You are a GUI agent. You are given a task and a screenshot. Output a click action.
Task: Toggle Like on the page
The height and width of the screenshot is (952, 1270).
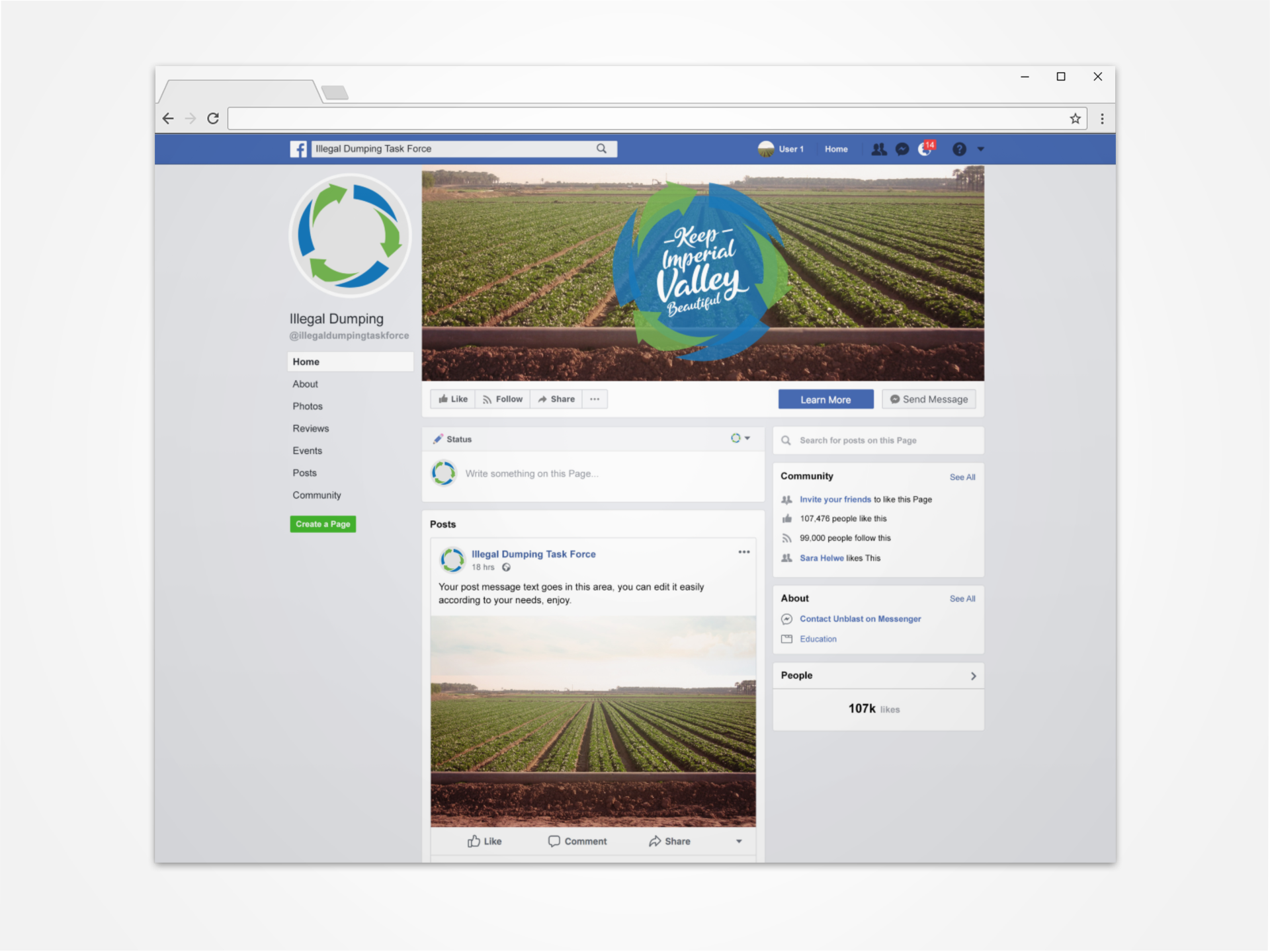[453, 399]
